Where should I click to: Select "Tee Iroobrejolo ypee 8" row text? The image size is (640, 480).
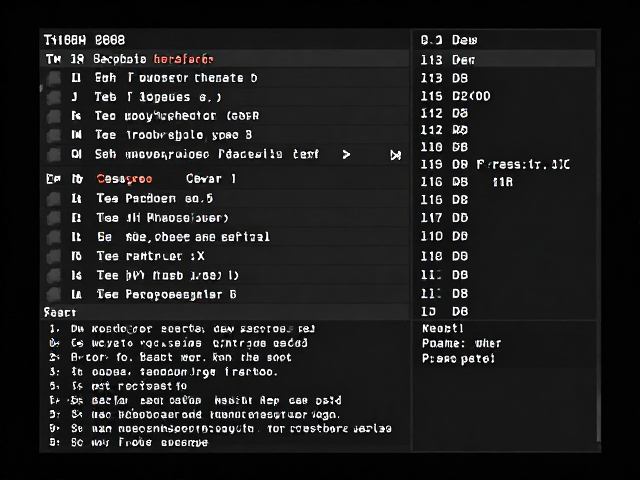point(174,135)
